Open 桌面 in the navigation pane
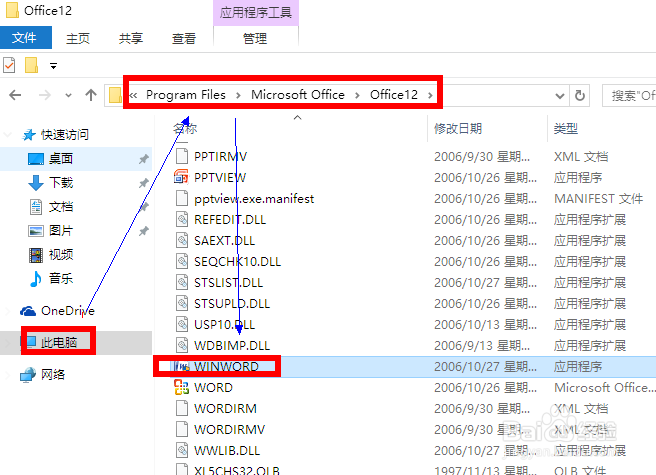The height and width of the screenshot is (475, 656). click(x=61, y=159)
